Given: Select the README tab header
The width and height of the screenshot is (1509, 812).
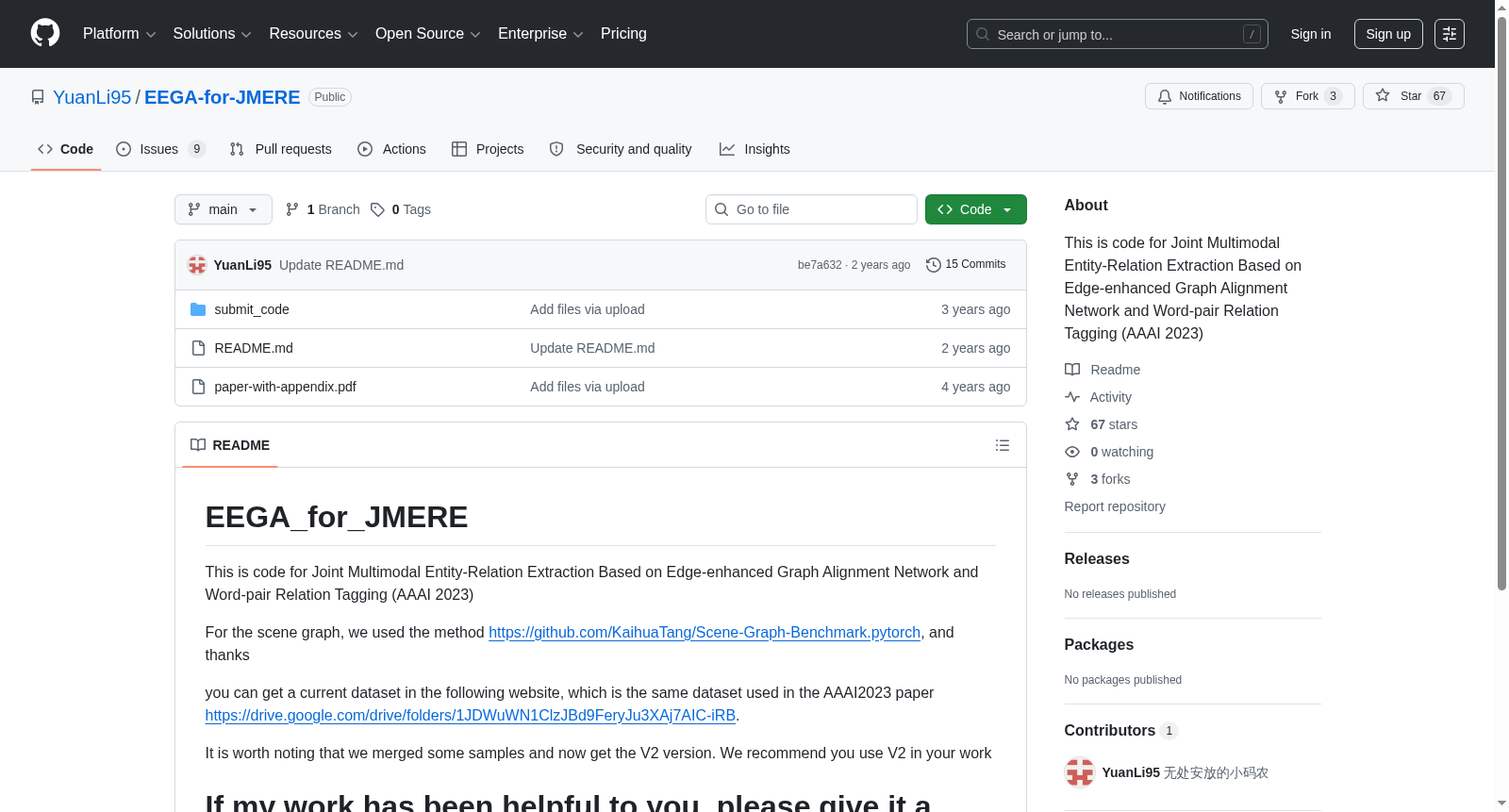Looking at the screenshot, I should coord(230,445).
